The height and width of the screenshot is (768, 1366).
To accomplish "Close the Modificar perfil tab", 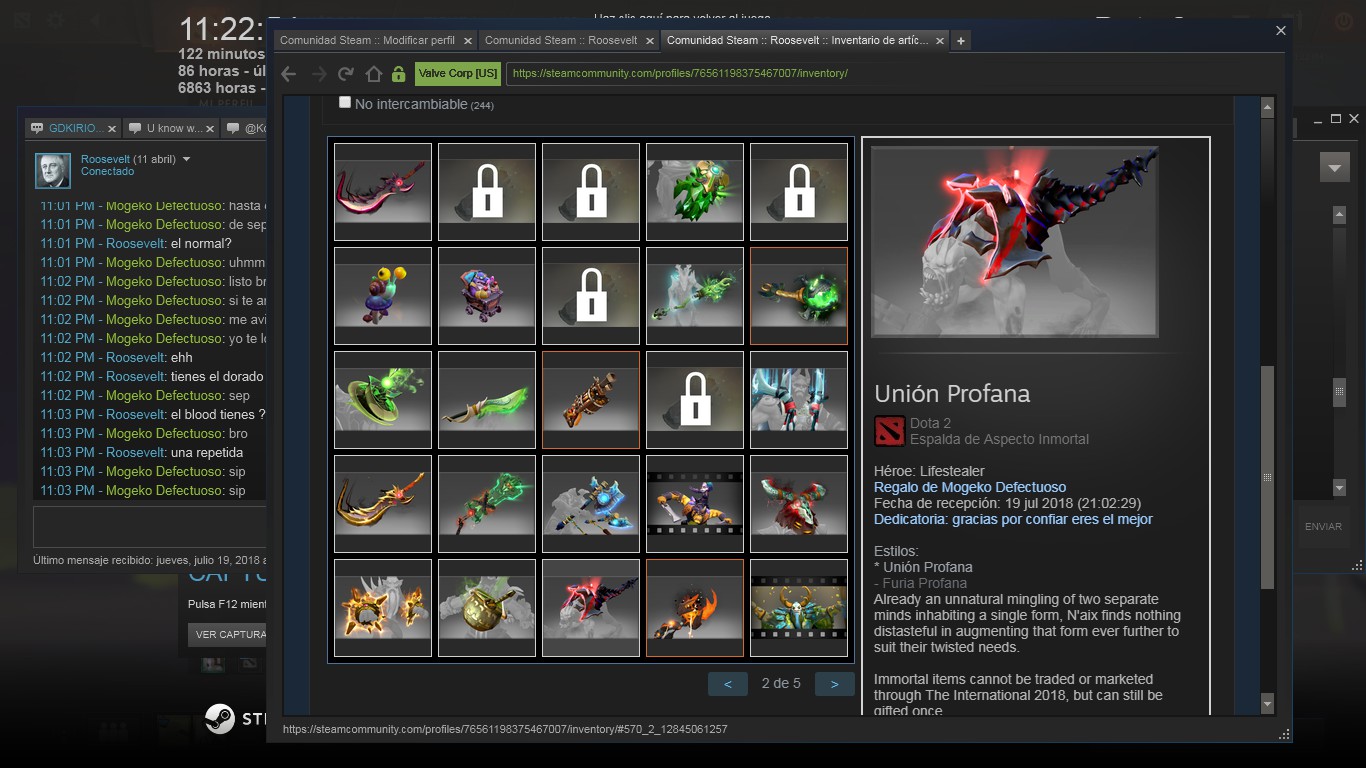I will (x=466, y=41).
